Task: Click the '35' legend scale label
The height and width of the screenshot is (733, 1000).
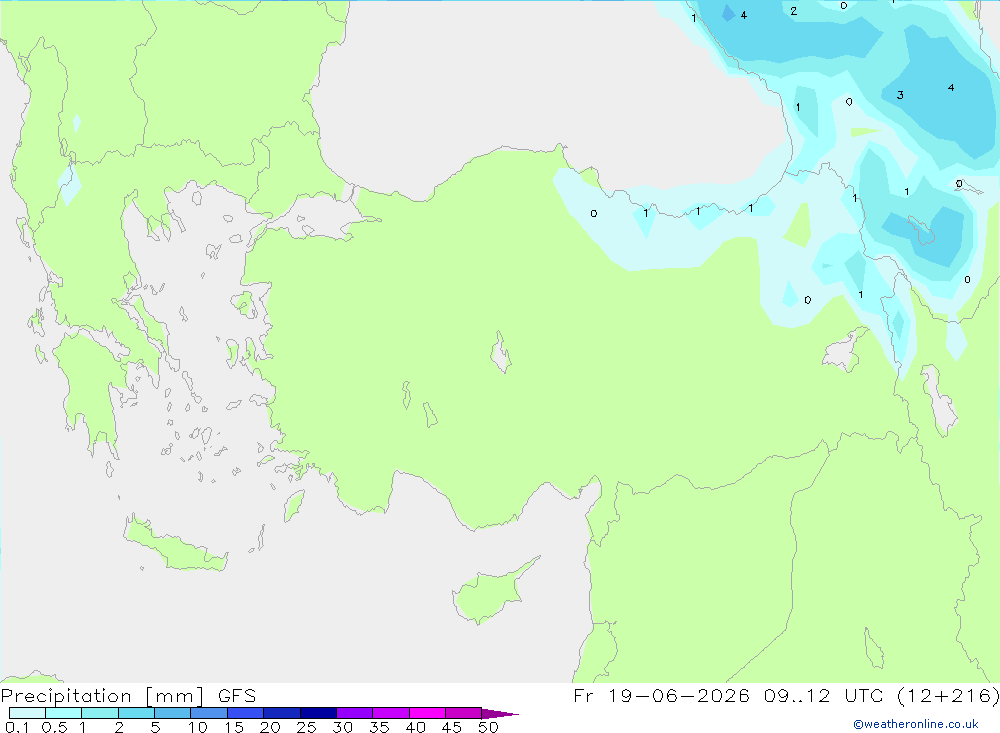Action: (379, 727)
